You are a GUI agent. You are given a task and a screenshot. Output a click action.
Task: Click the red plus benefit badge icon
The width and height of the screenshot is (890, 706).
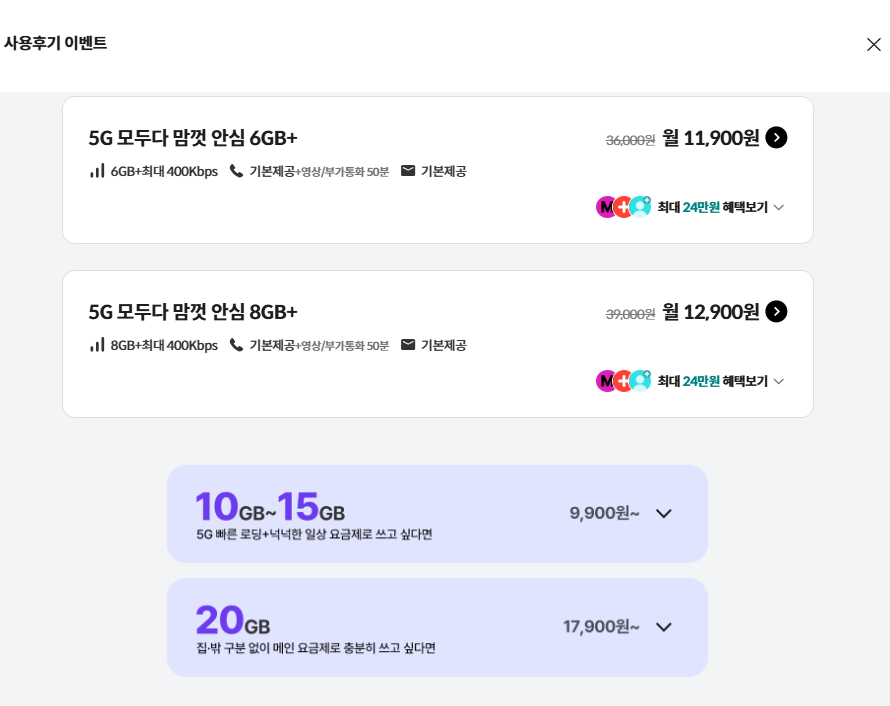coord(620,207)
